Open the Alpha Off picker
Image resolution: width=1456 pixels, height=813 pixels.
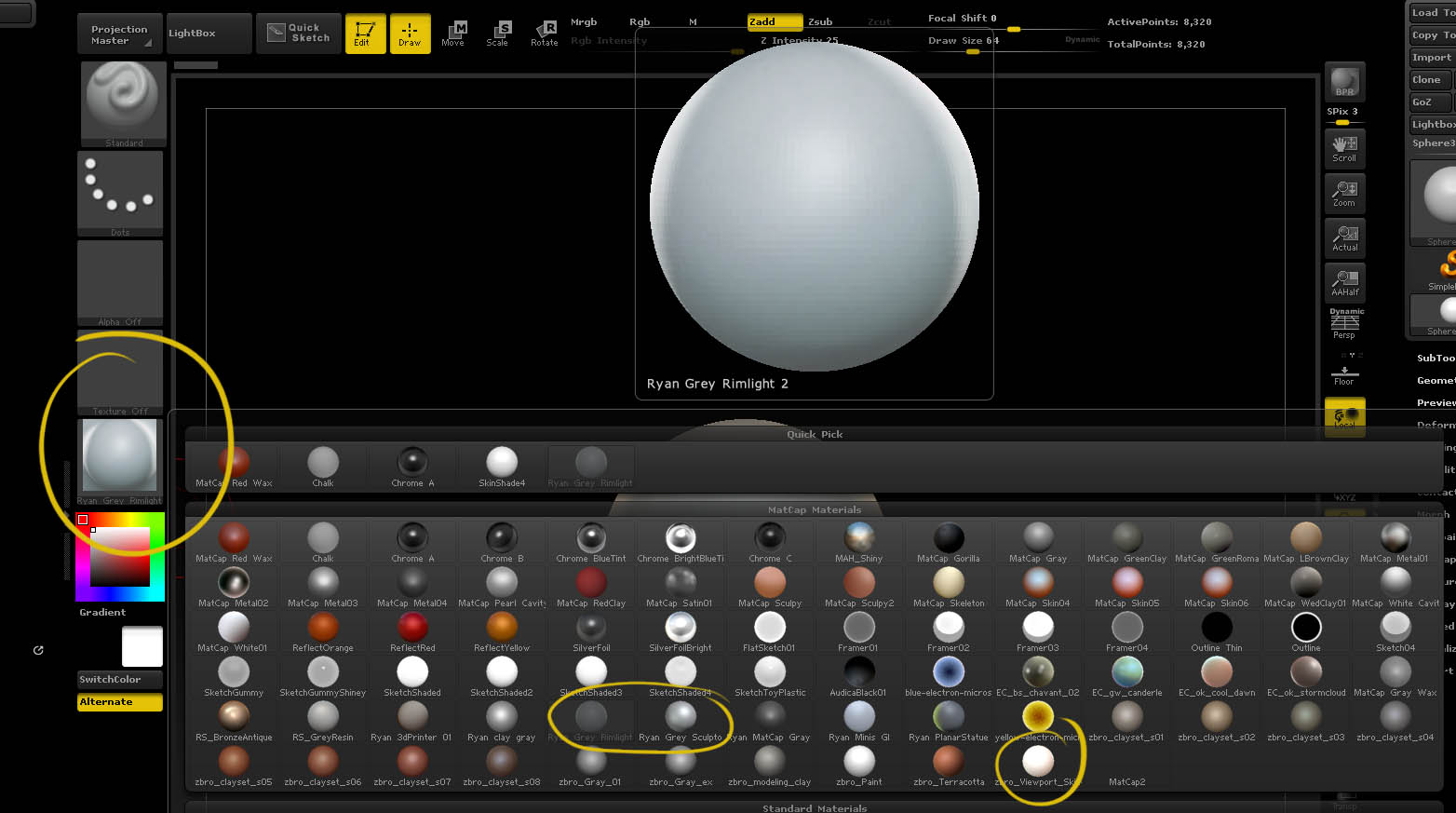click(x=120, y=283)
